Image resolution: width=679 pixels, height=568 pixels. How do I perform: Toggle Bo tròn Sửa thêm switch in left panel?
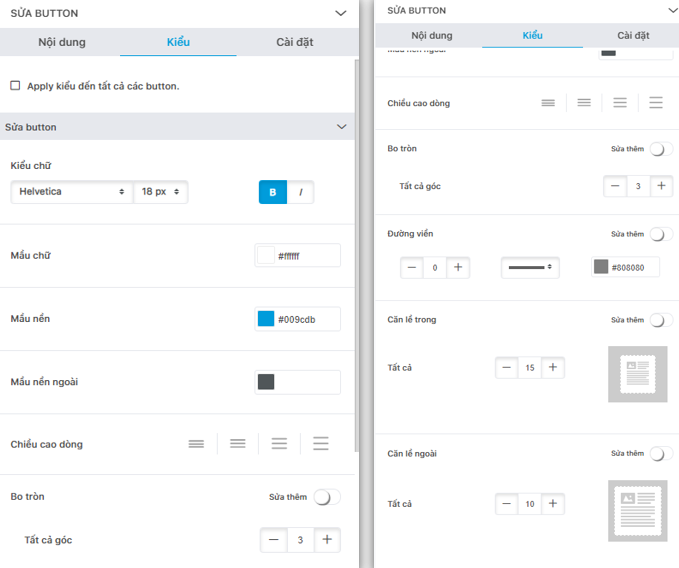pyautogui.click(x=327, y=497)
